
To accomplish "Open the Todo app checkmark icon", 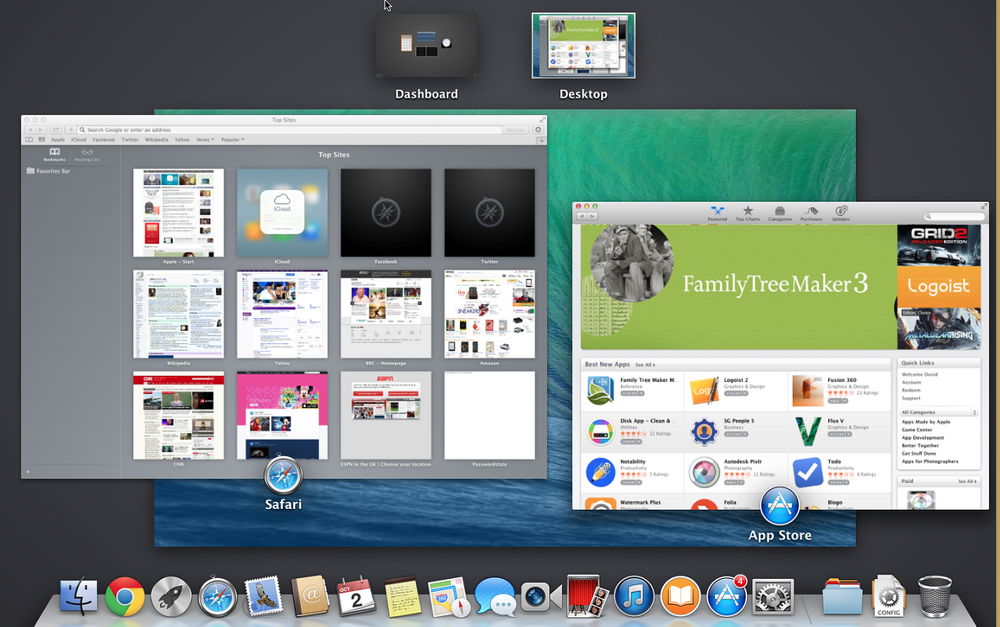I will click(807, 473).
